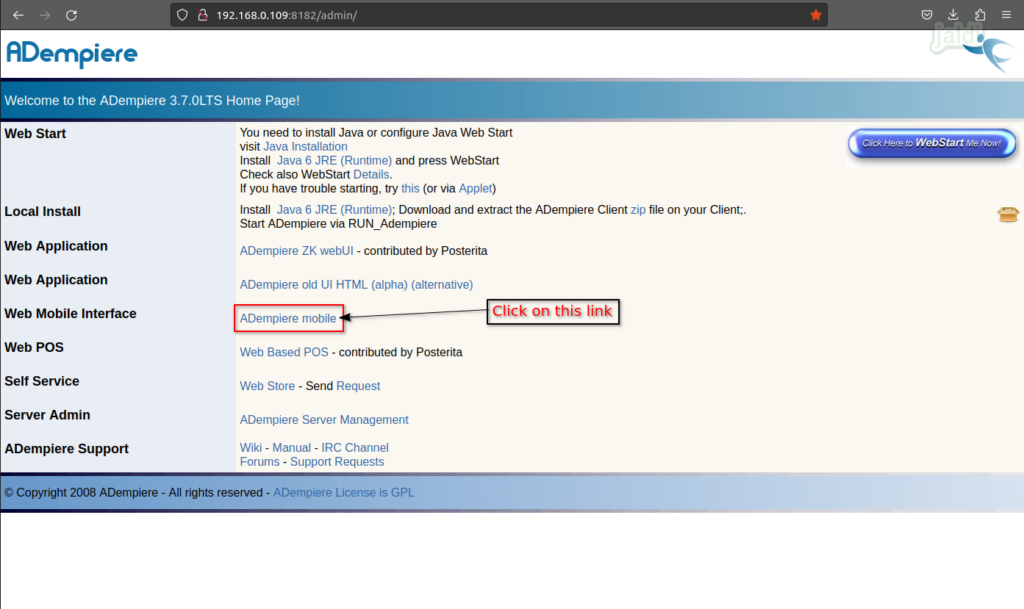Open the Manual support link
Viewport: 1024px width, 609px height.
(291, 448)
